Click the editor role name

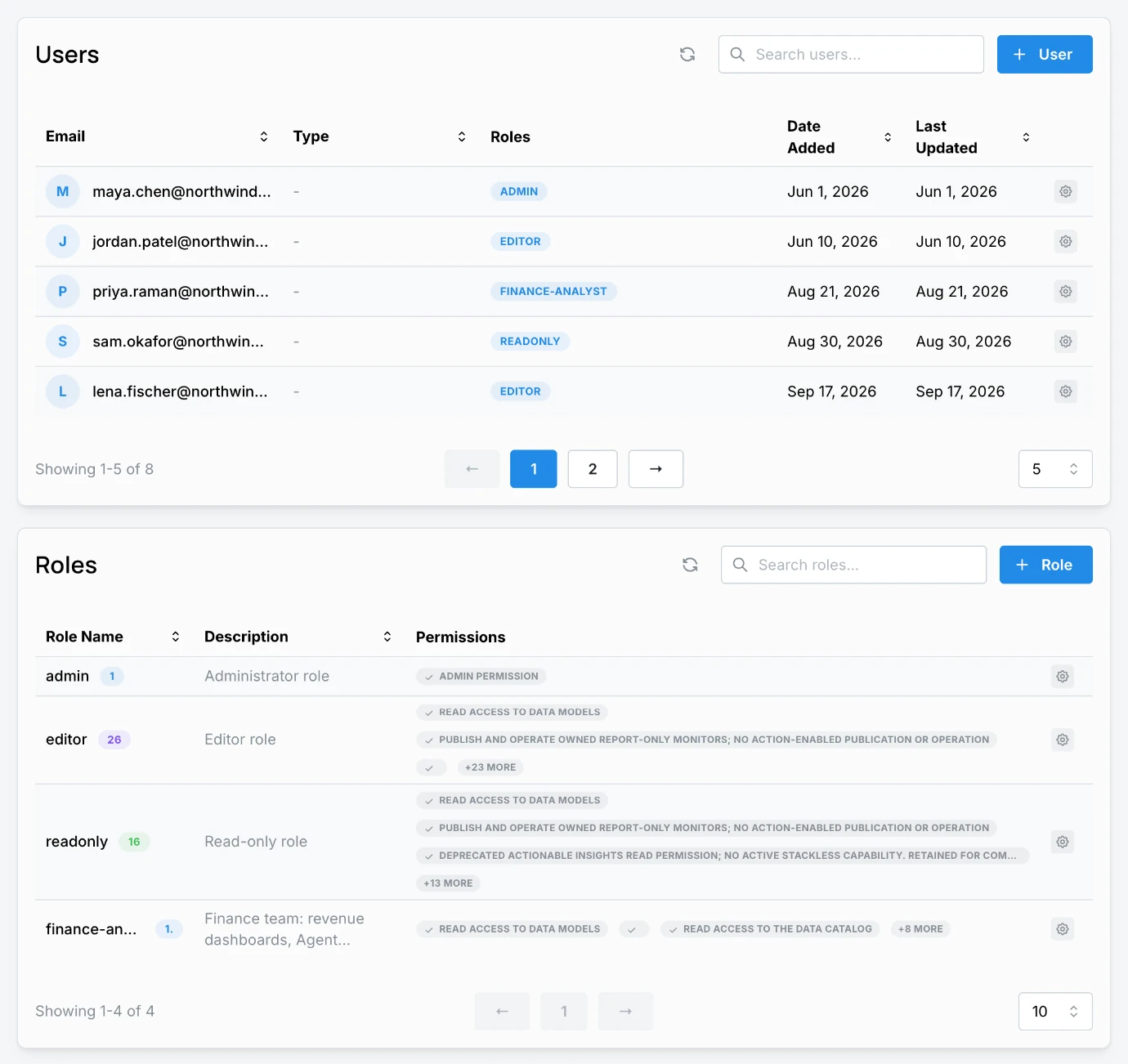coord(66,740)
